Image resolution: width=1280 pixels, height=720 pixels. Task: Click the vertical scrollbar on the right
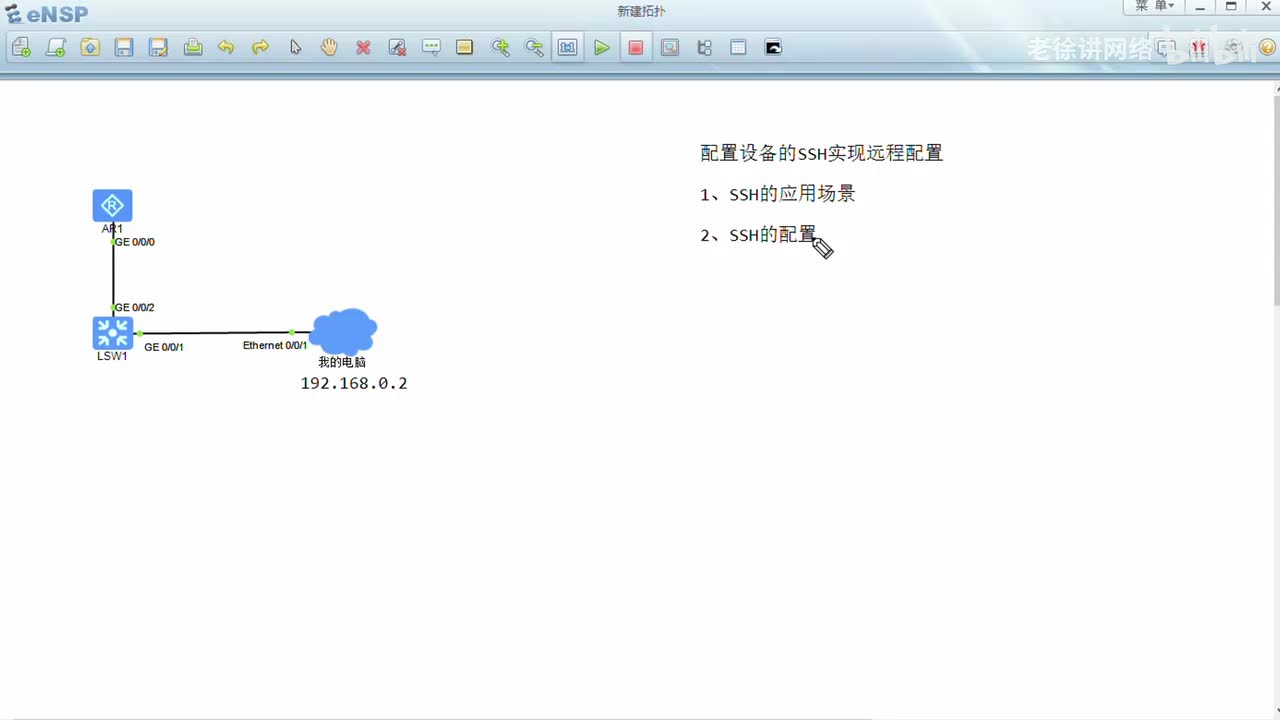point(1276,200)
